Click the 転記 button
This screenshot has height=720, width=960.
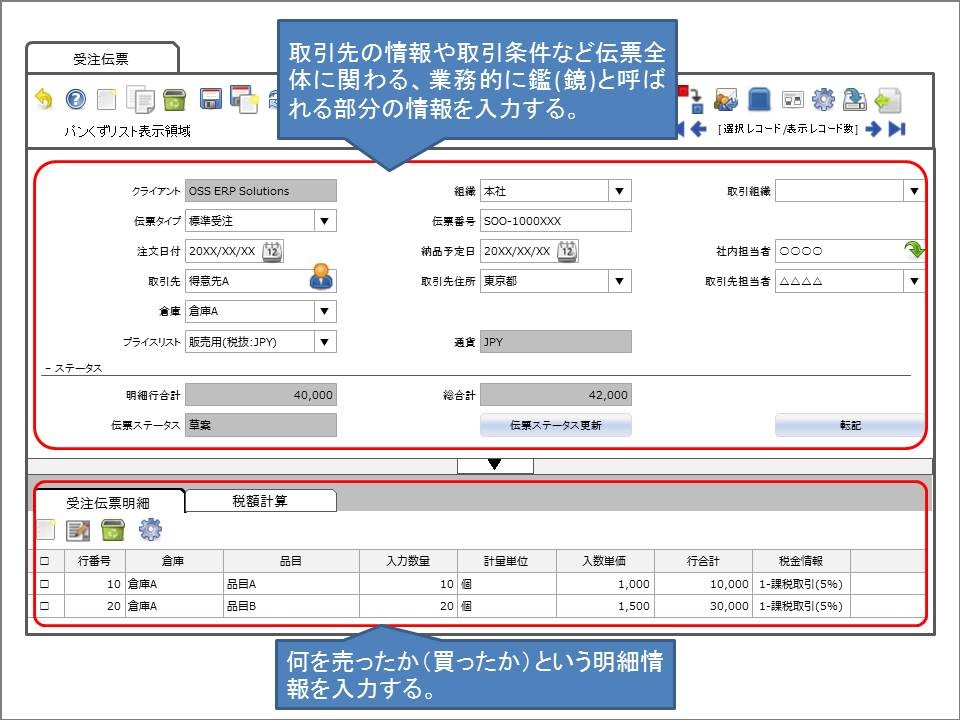[x=850, y=425]
